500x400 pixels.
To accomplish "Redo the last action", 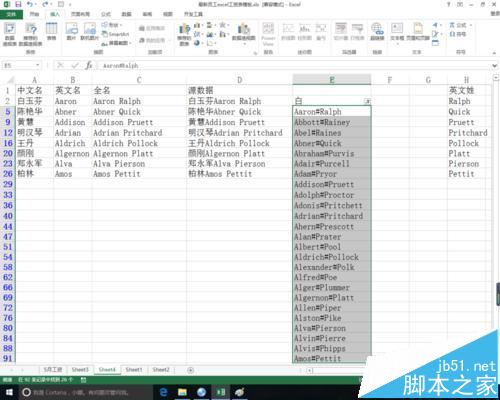I will [45, 5].
